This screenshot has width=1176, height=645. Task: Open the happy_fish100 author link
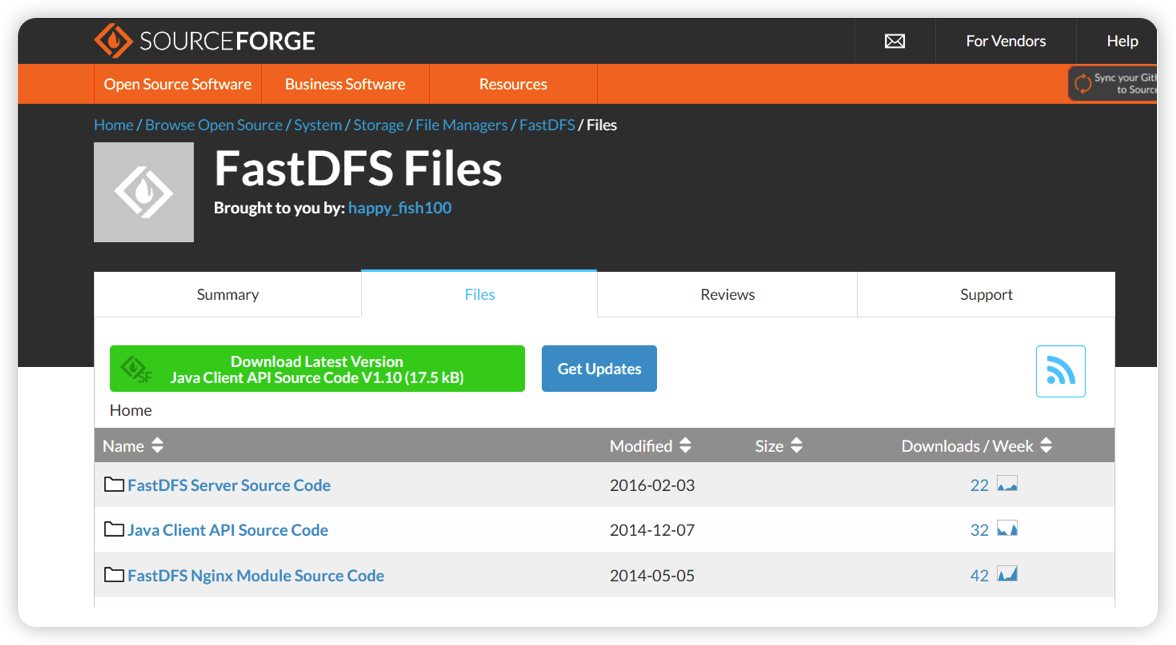(x=400, y=208)
